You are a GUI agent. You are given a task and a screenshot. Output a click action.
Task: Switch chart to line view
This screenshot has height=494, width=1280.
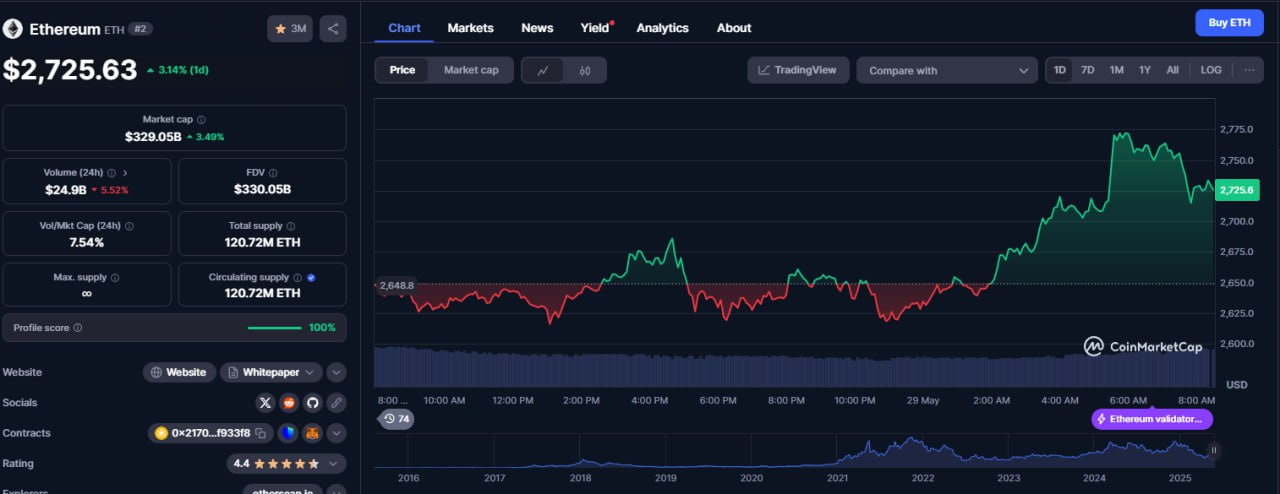543,70
